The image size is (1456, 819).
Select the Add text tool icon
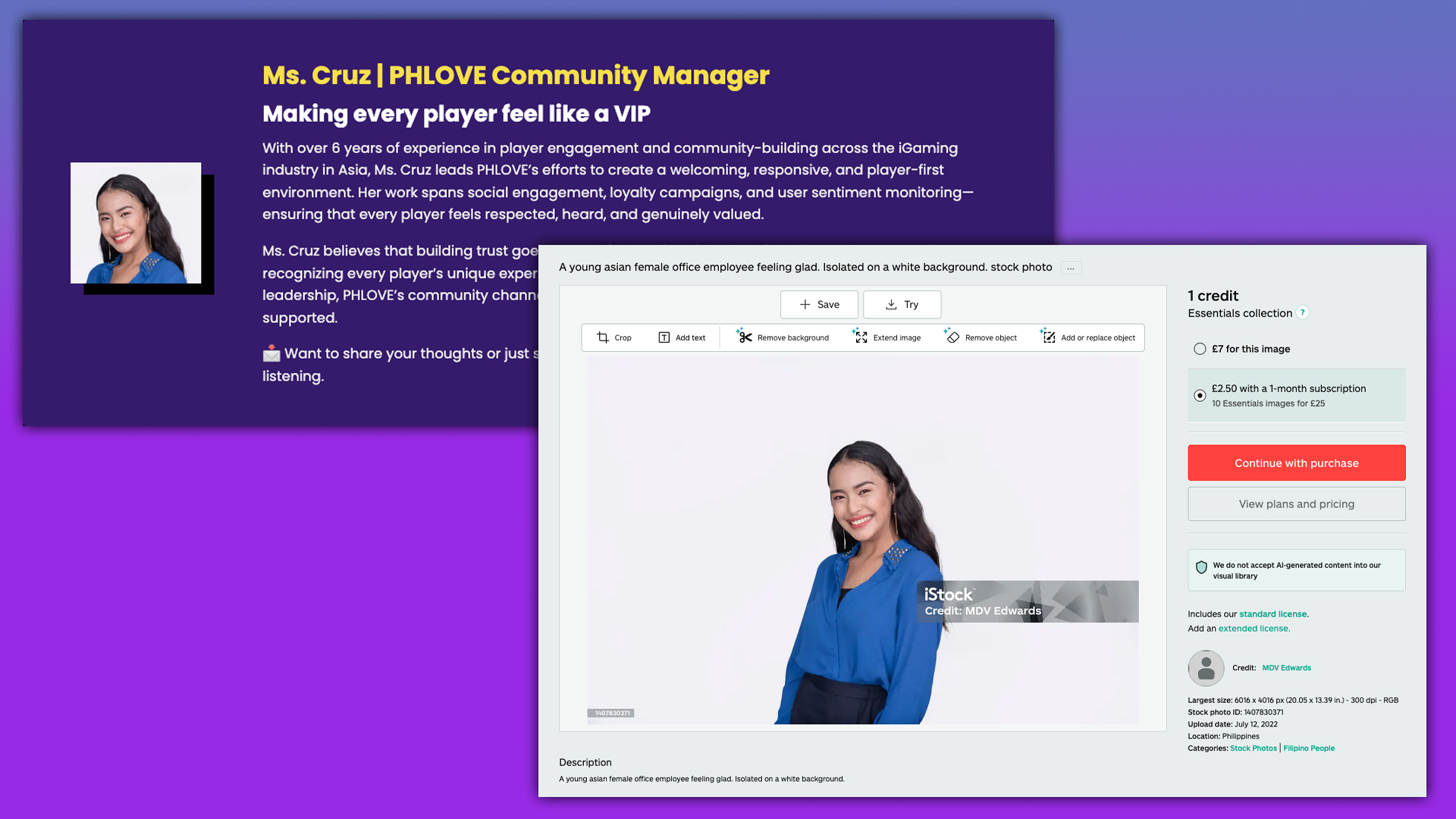(x=664, y=337)
